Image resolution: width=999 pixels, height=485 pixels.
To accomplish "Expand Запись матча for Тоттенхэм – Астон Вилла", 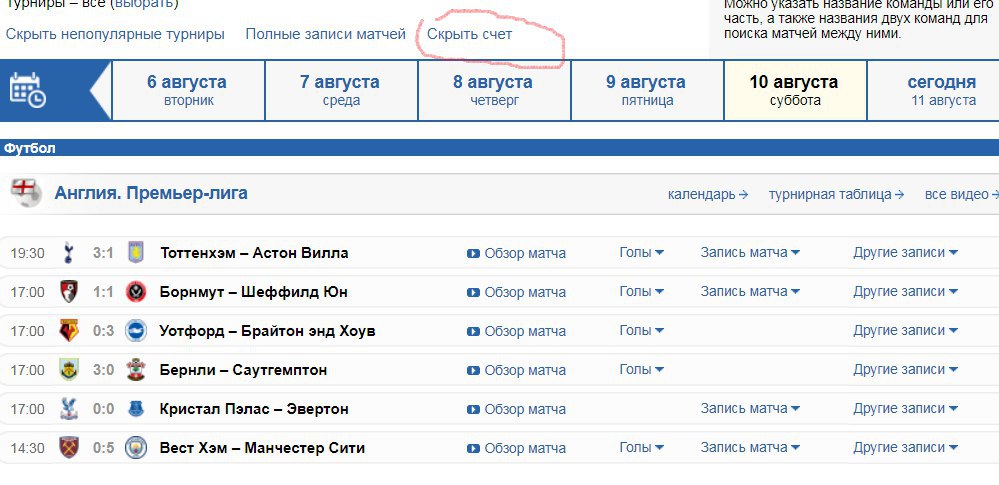I will point(750,252).
